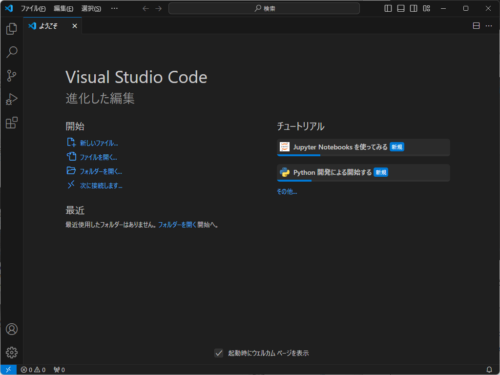
Task: Open the ファイル(F) menu
Action: pos(33,8)
